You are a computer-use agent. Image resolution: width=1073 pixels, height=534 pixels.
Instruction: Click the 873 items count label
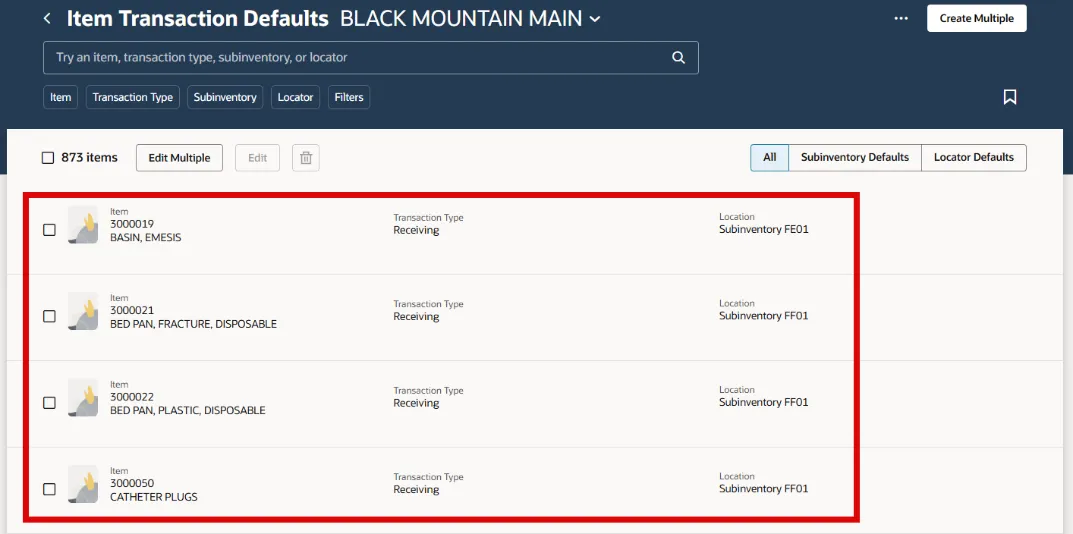pyautogui.click(x=90, y=157)
